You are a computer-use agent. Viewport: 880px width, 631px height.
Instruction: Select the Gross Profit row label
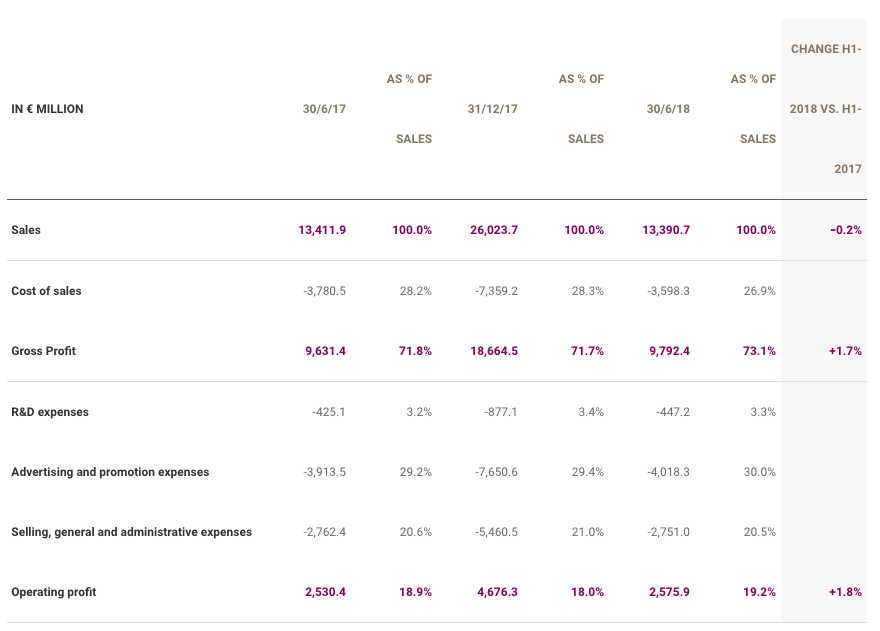click(x=43, y=351)
